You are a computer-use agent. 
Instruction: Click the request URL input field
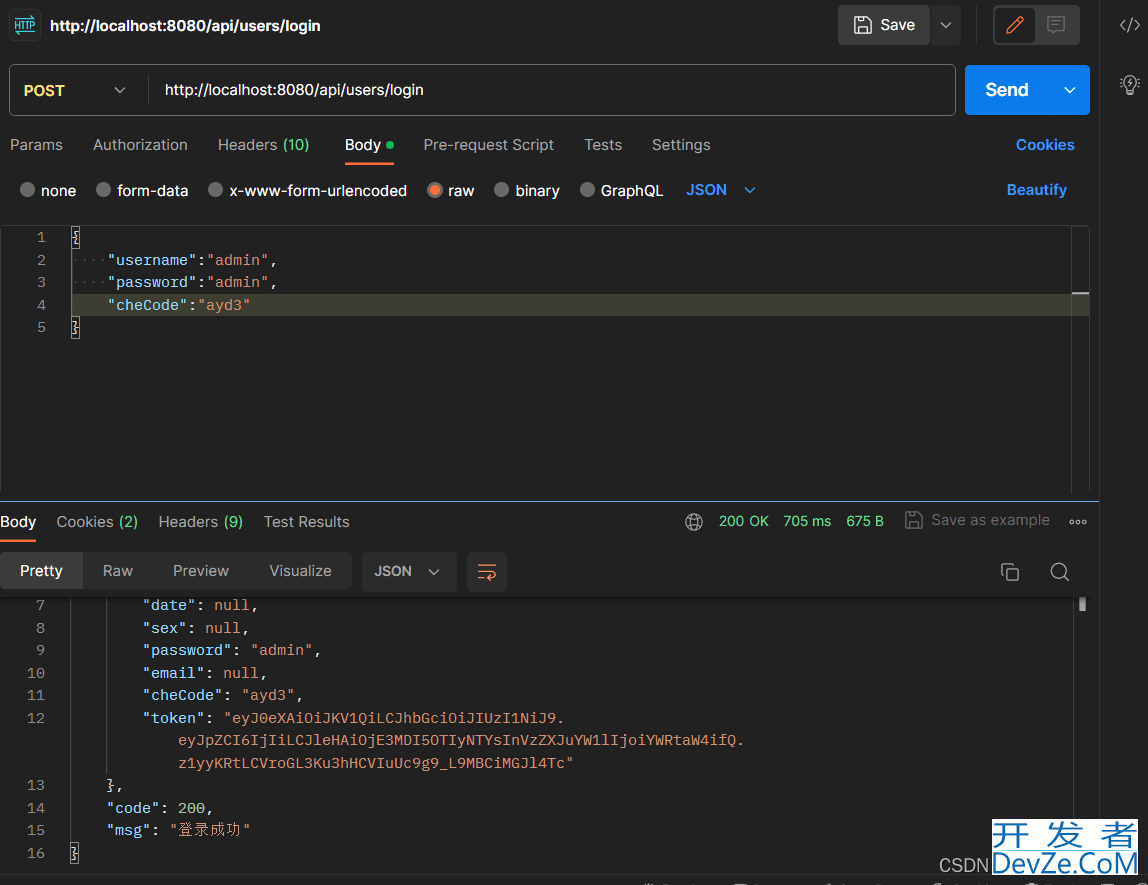(x=552, y=90)
